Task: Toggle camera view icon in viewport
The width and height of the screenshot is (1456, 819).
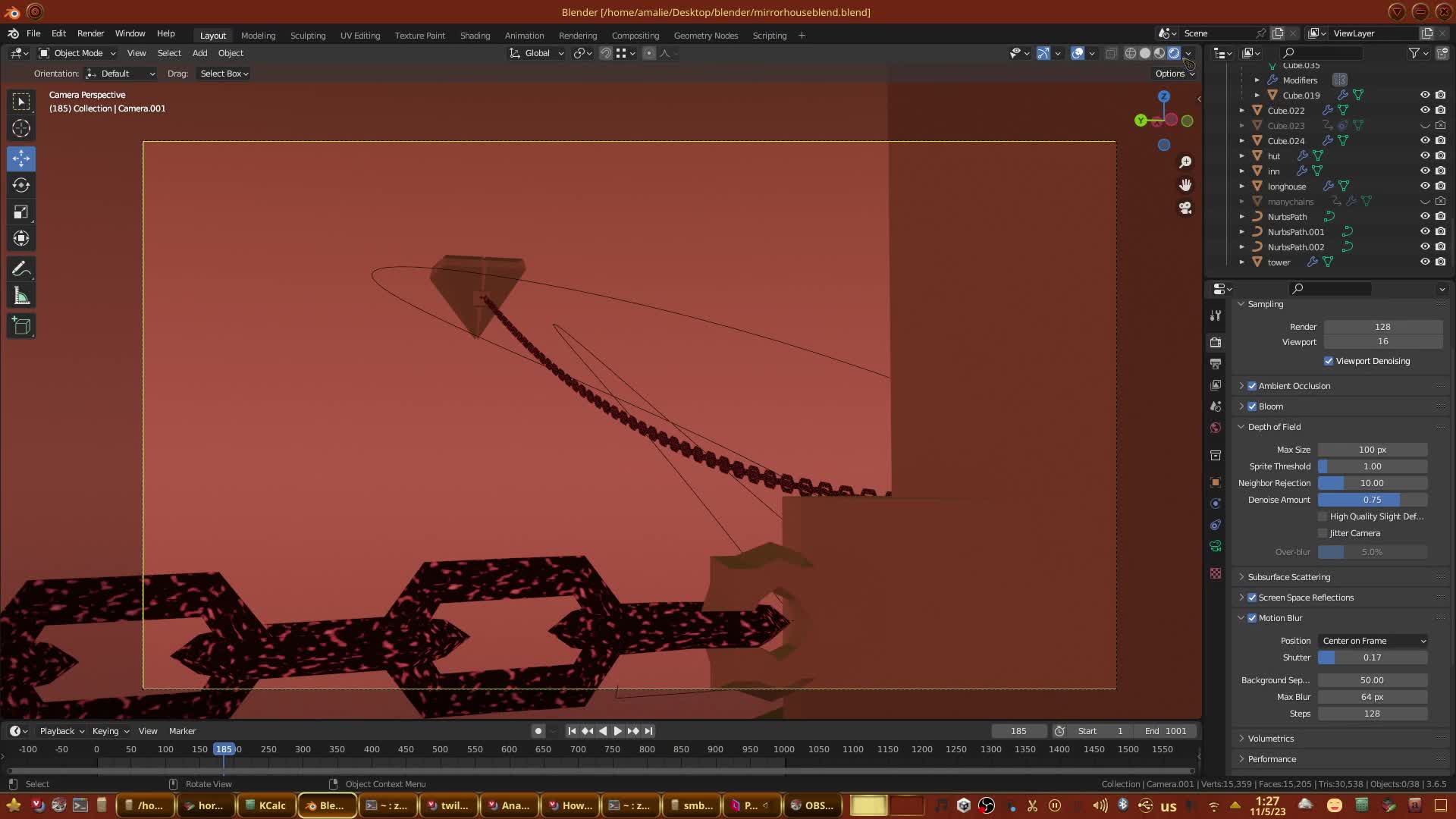Action: 1185,208
